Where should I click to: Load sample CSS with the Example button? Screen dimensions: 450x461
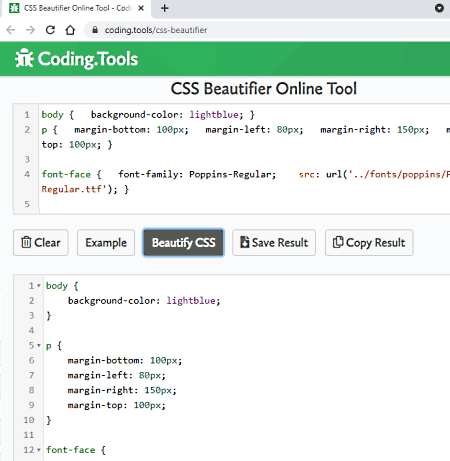click(106, 243)
